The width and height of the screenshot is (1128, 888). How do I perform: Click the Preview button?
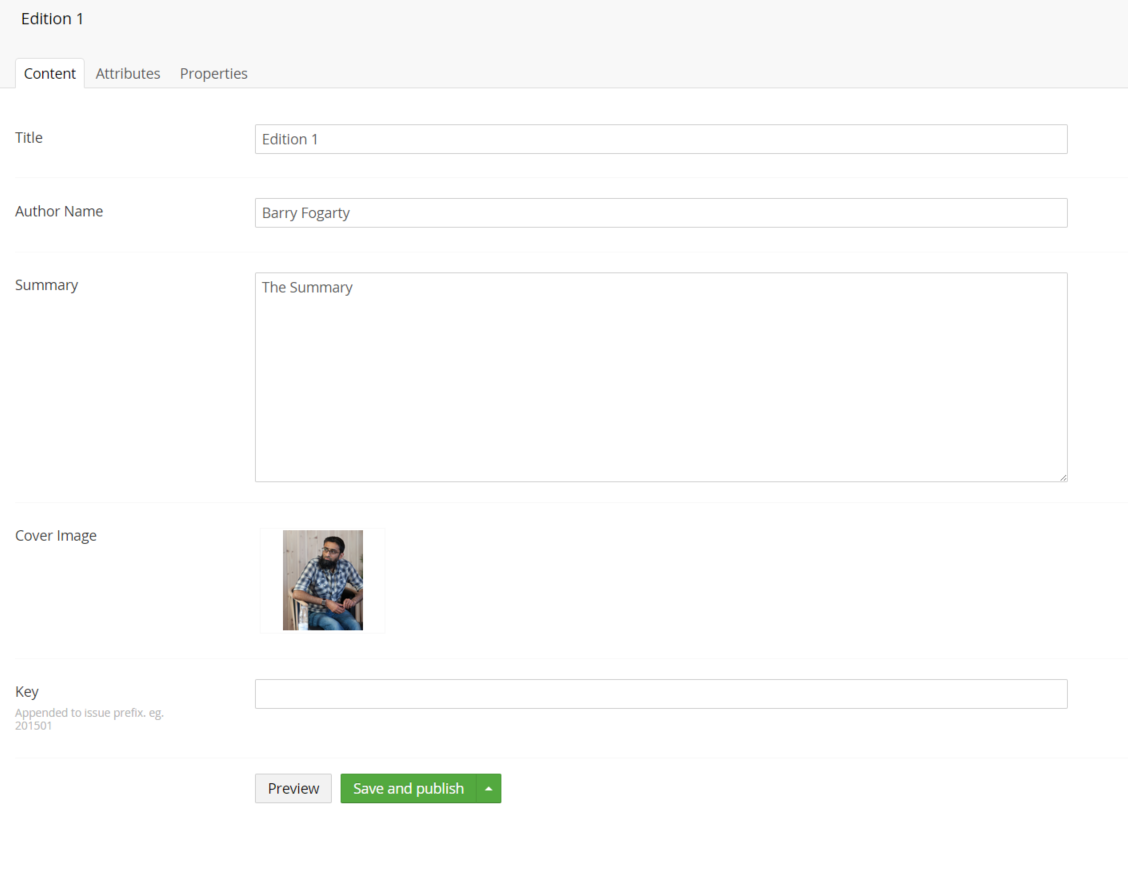(294, 789)
